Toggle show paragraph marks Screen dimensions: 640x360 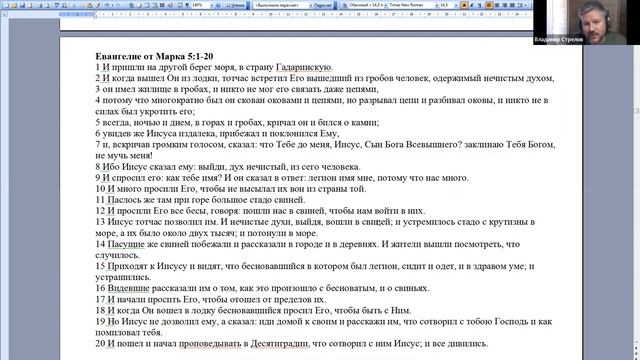[x=187, y=5]
